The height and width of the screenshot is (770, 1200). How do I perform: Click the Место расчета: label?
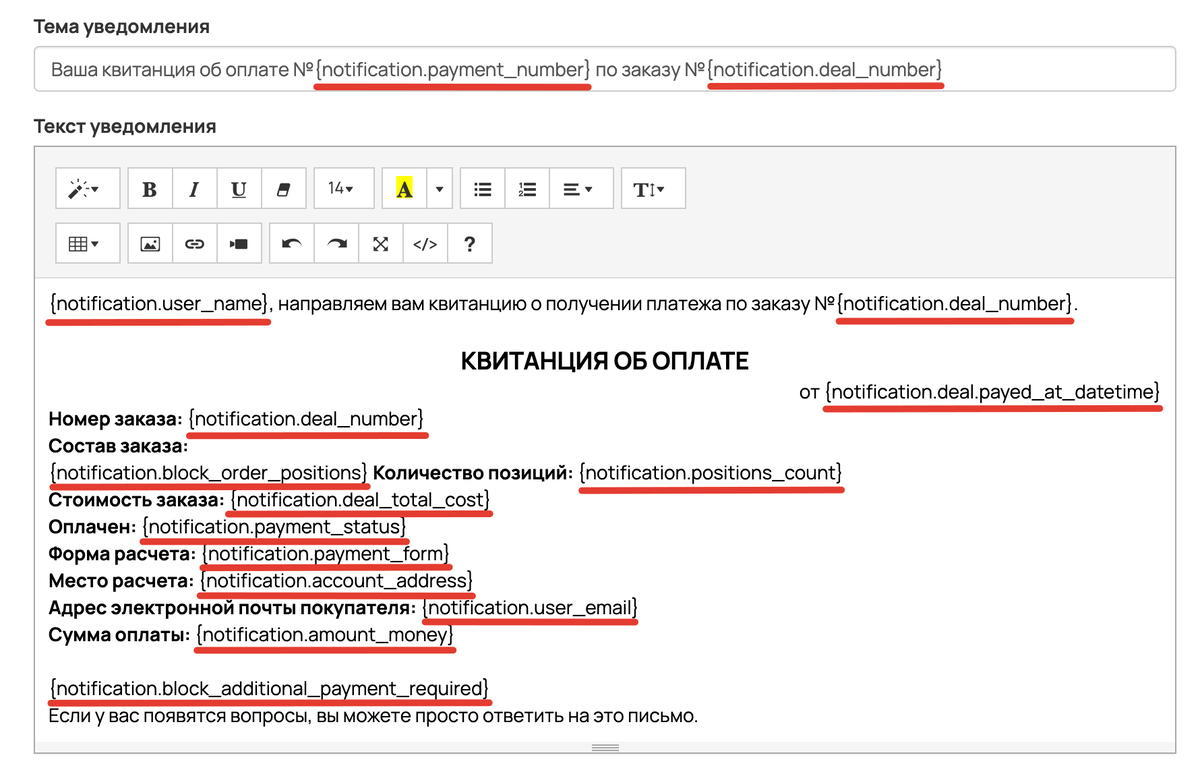coord(121,580)
